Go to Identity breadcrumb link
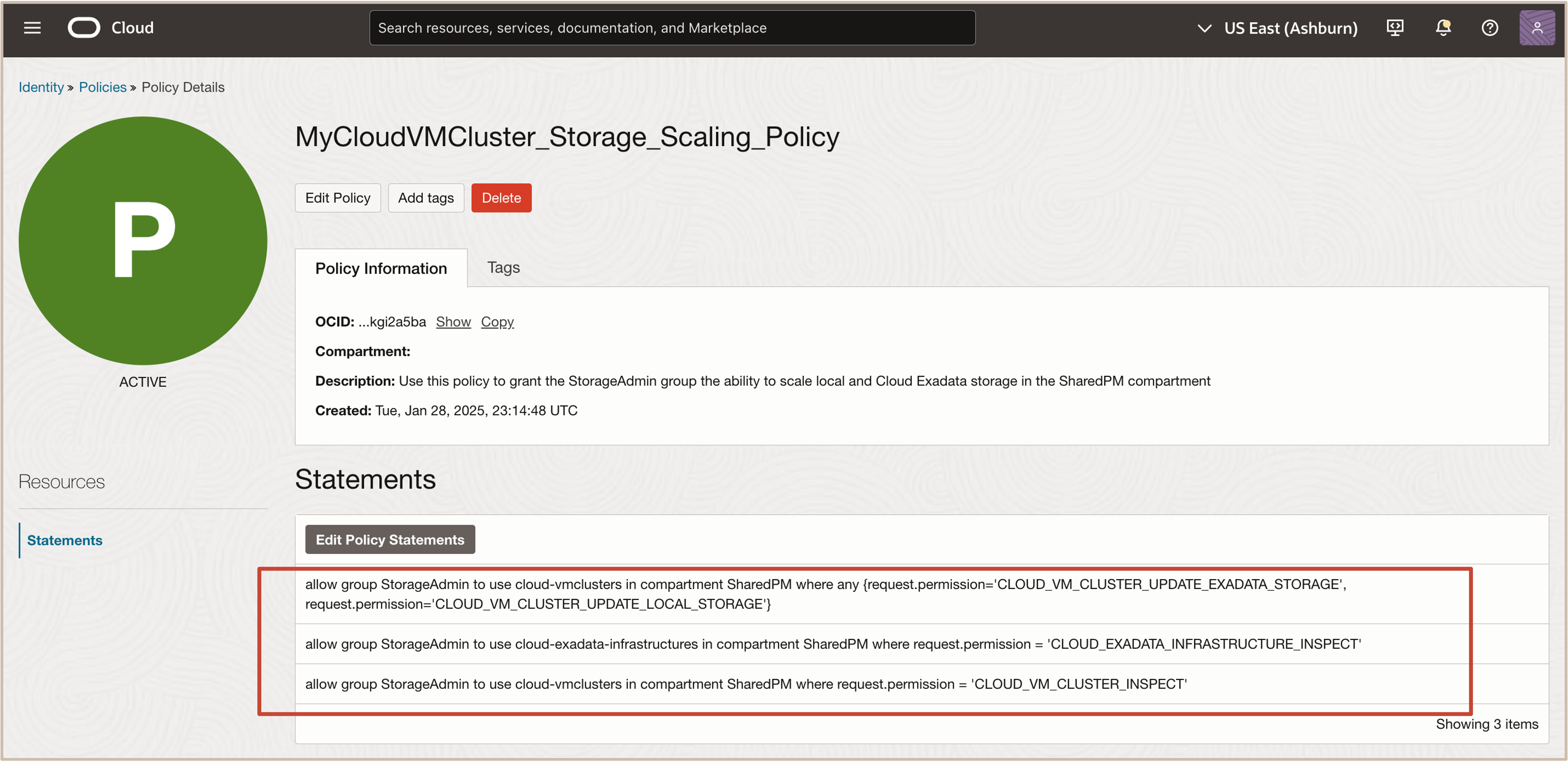Image resolution: width=1568 pixels, height=762 pixels. pyautogui.click(x=41, y=87)
